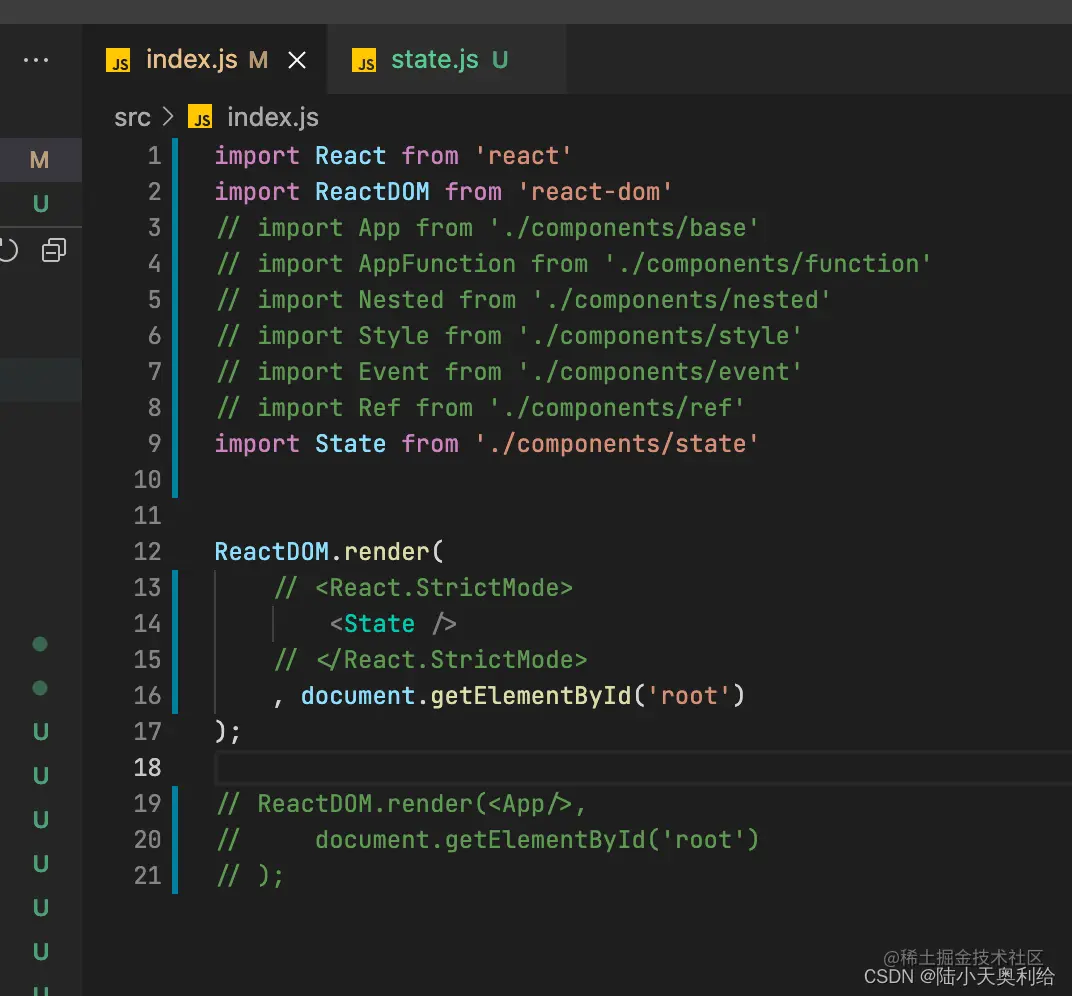Click the upper green dot in sidebar
1072x996 pixels.
(40, 644)
